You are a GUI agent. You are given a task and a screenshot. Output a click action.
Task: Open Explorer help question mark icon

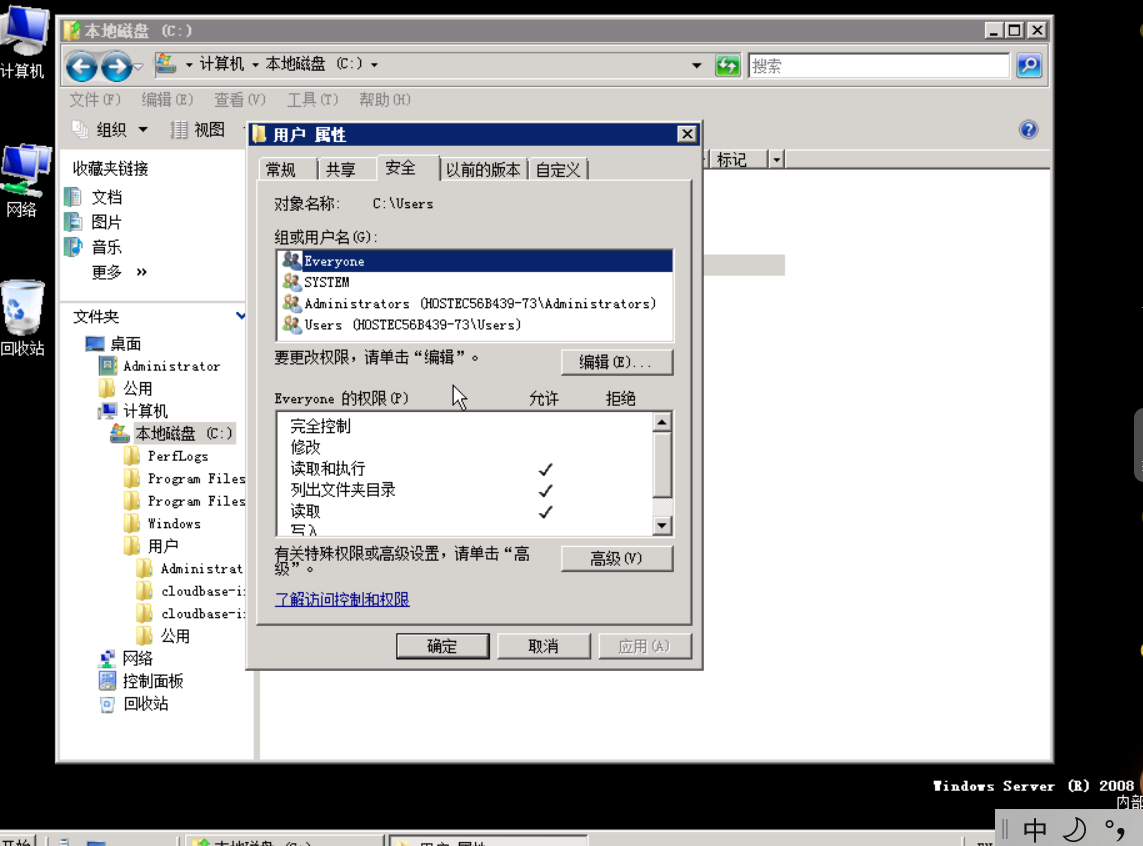(x=1028, y=130)
